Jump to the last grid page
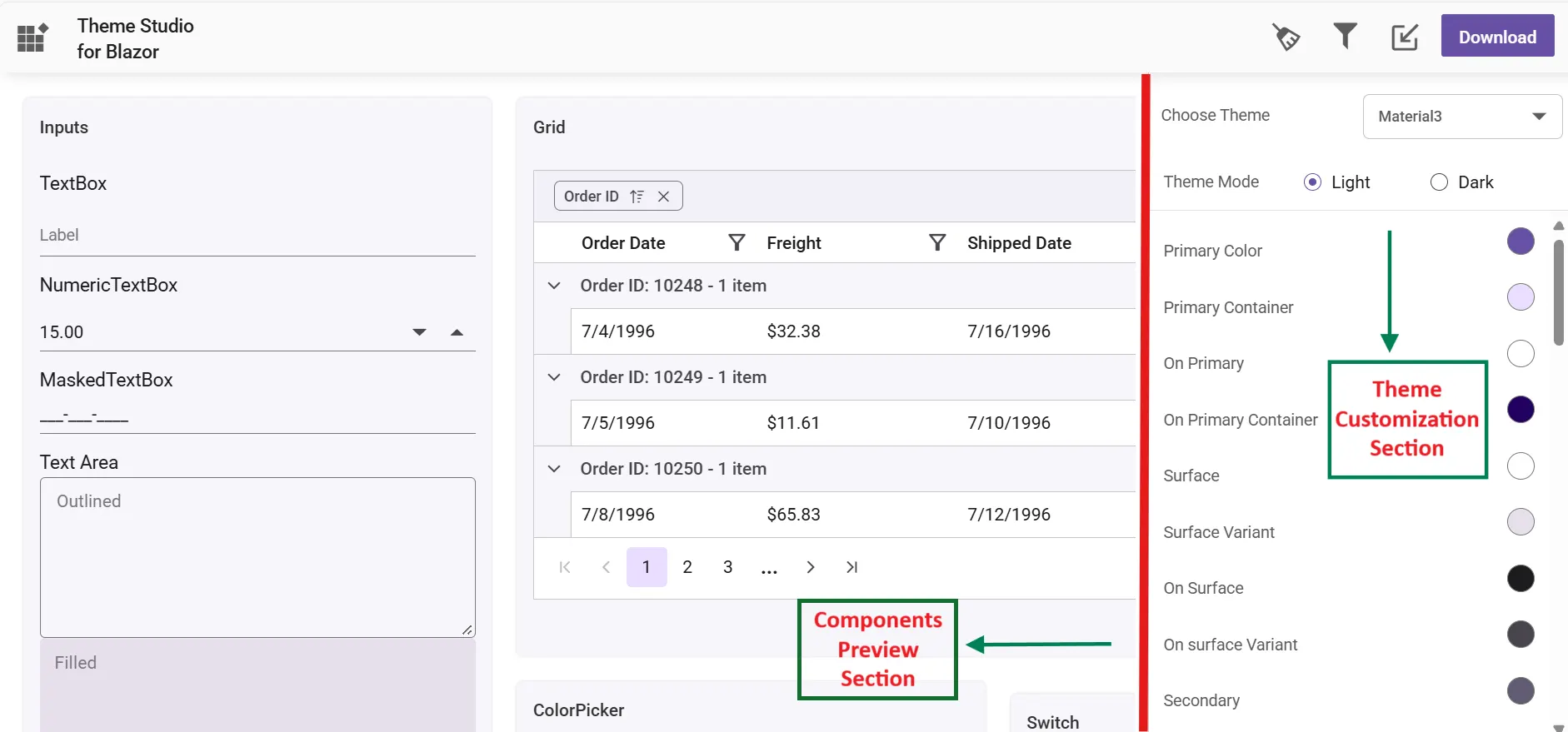The width and height of the screenshot is (1568, 732). 851,567
